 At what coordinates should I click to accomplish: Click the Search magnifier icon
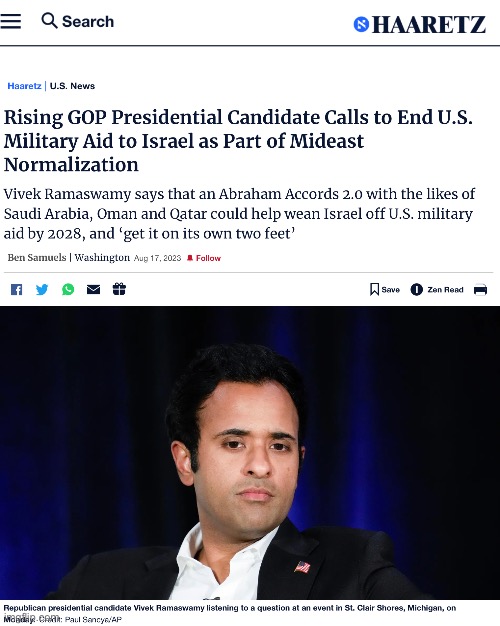[x=50, y=20]
